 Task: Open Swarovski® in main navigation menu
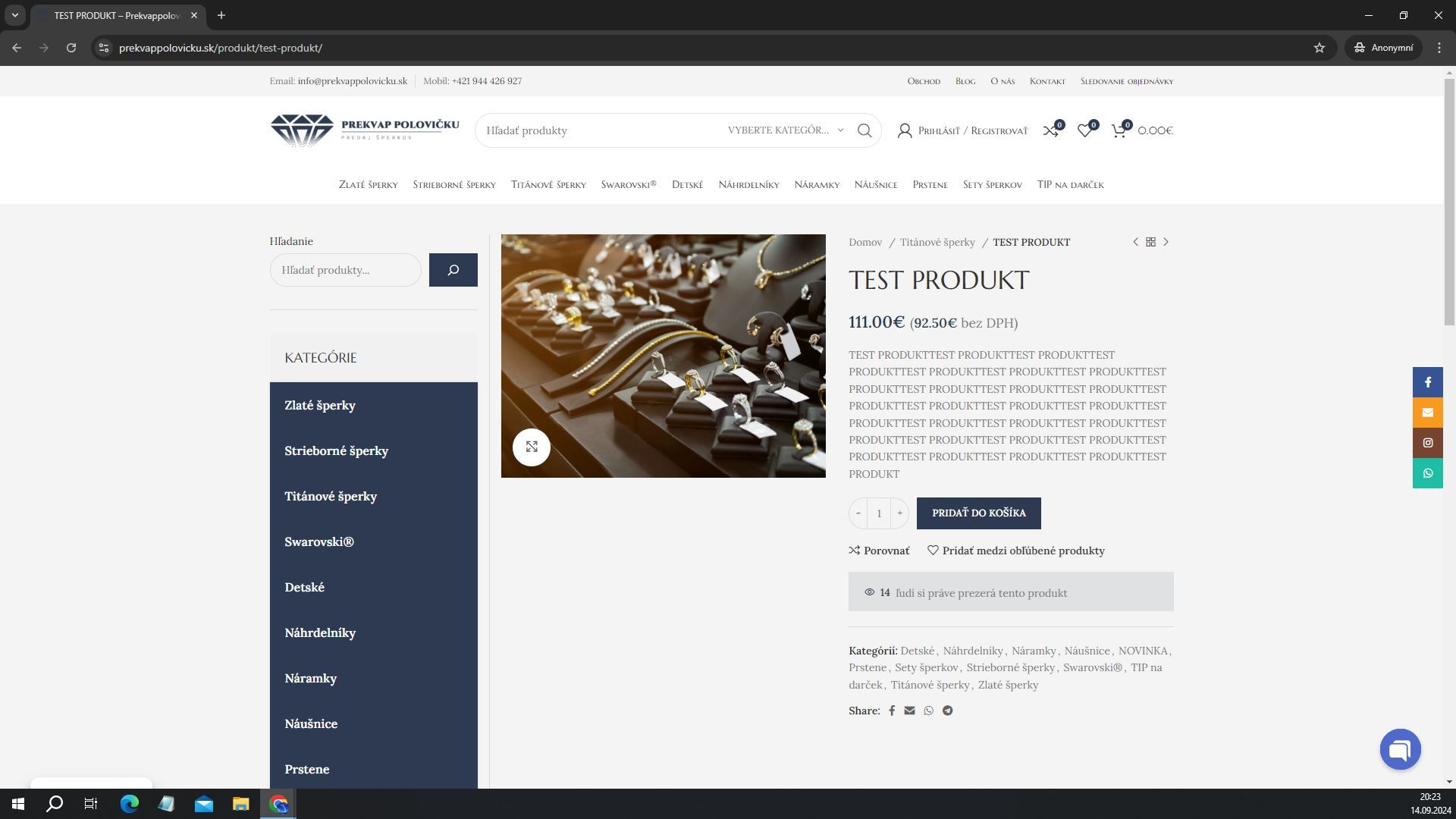tap(629, 184)
